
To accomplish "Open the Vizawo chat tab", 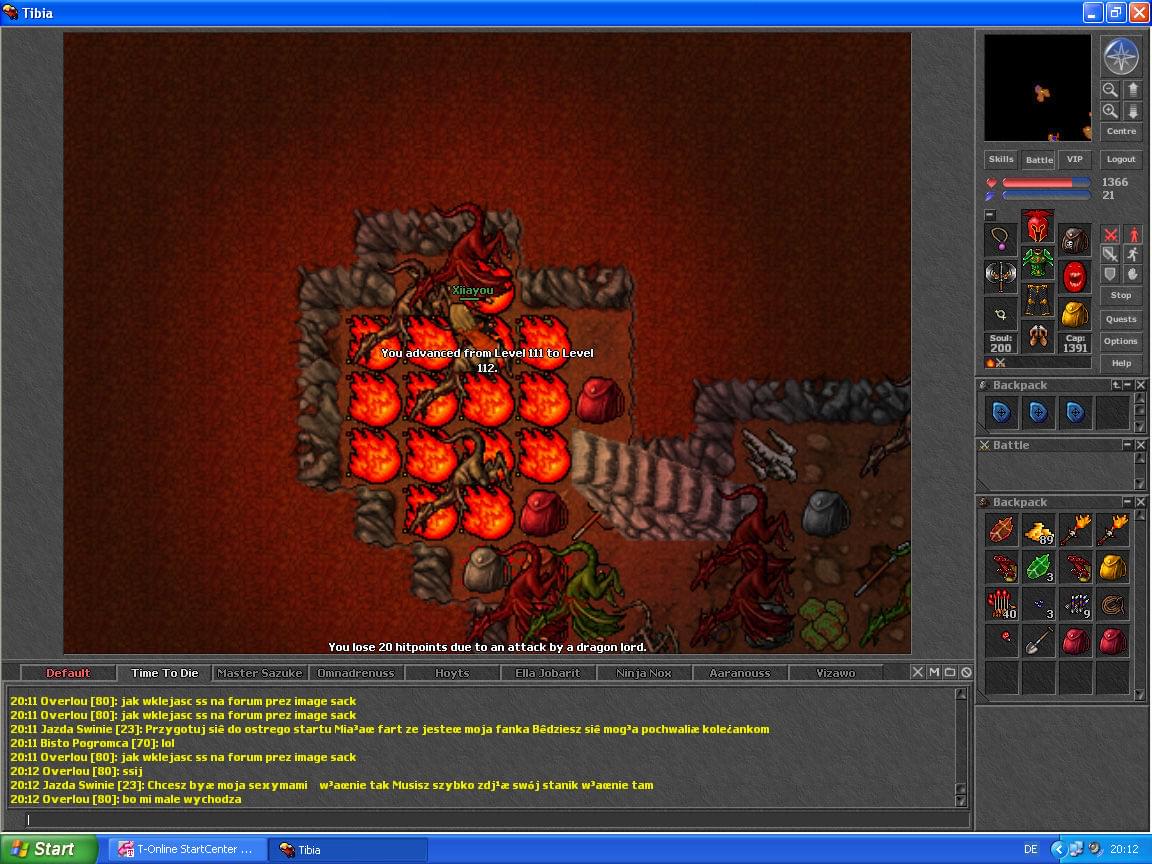I will pos(835,673).
